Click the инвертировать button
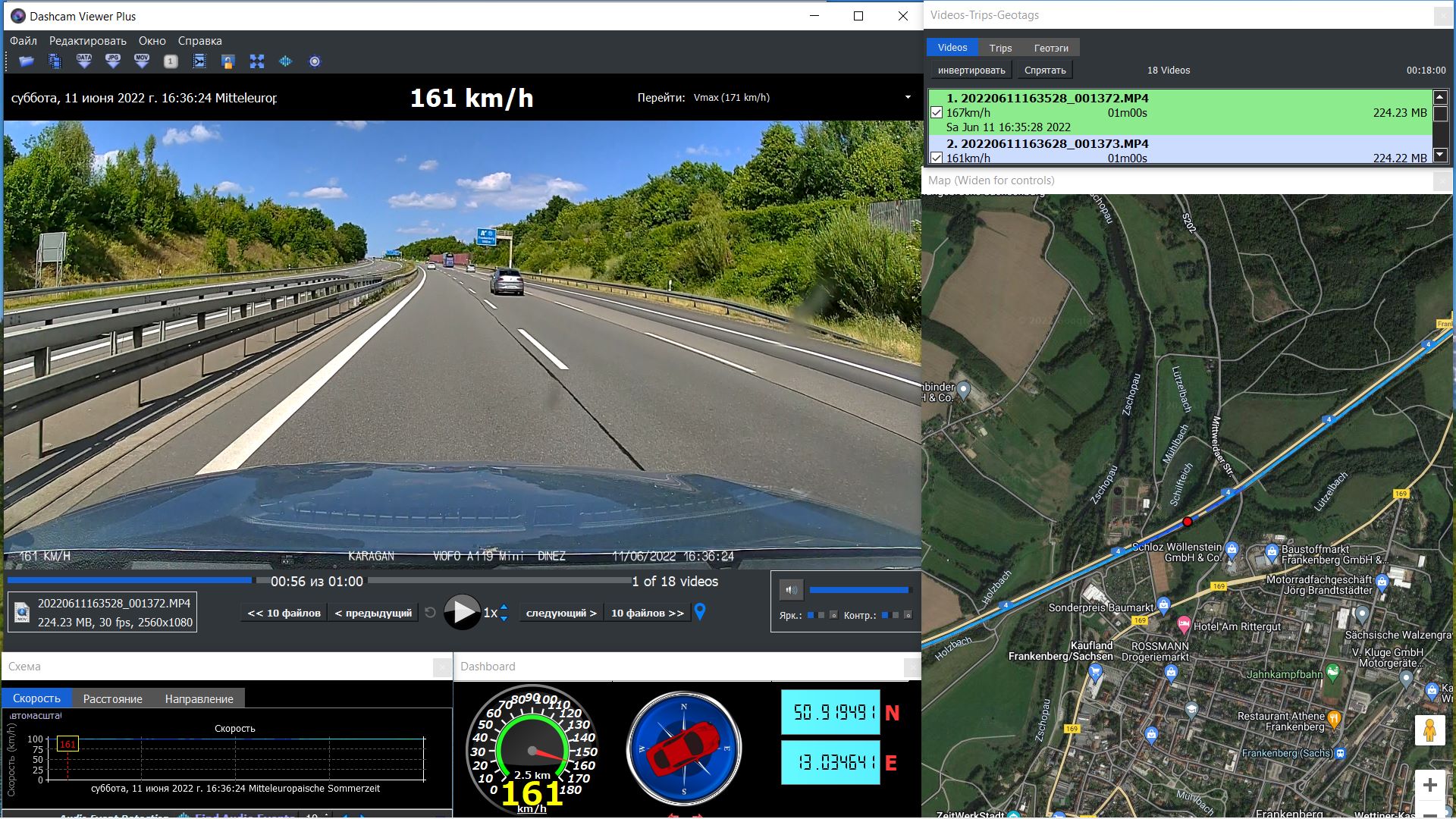 (x=971, y=71)
